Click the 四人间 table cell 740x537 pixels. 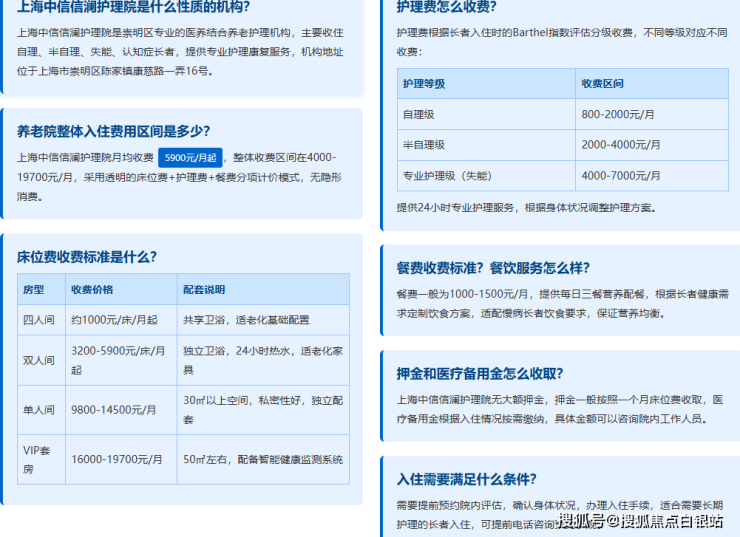click(x=42, y=320)
